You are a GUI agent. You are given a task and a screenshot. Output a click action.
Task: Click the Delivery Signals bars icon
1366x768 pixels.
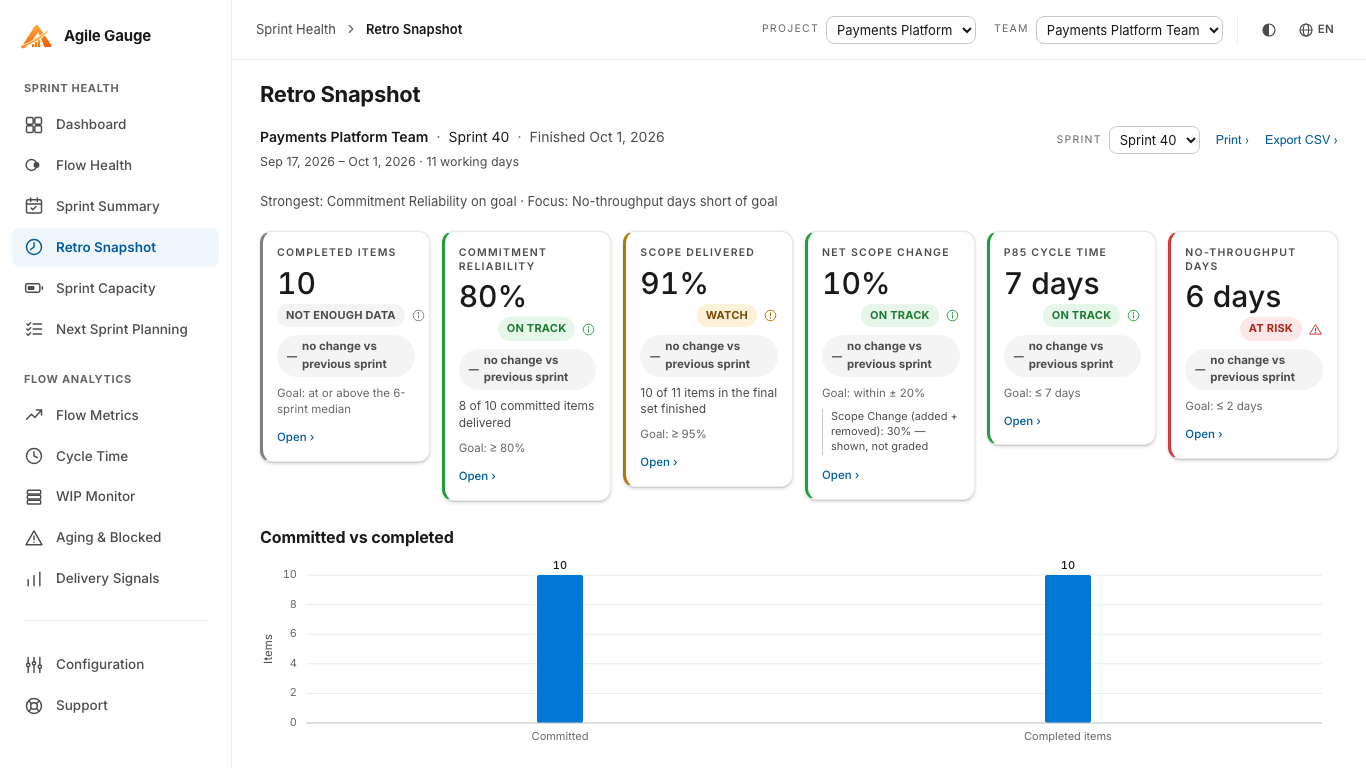(x=34, y=579)
